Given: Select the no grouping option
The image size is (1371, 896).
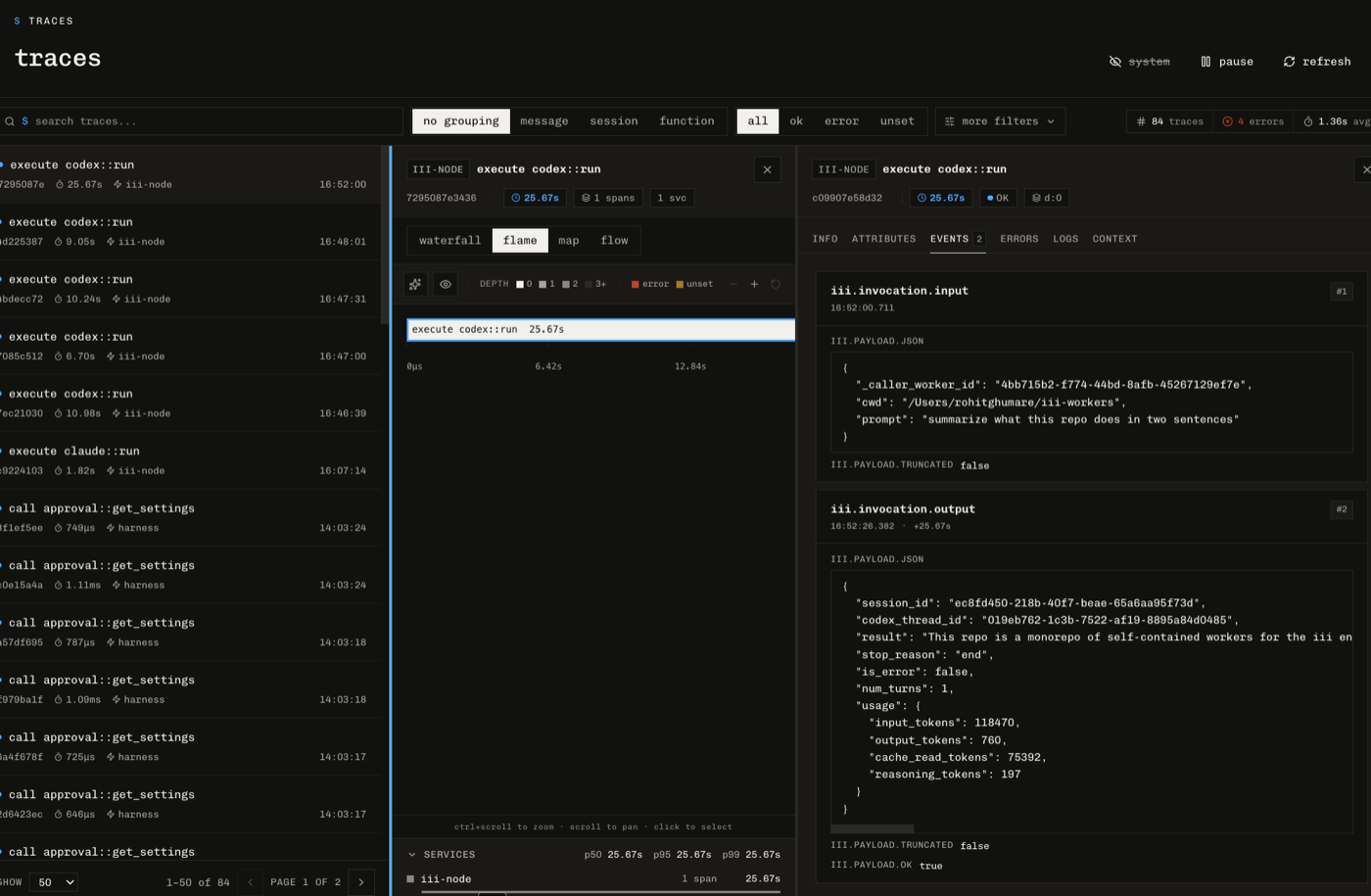Looking at the screenshot, I should coord(461,121).
